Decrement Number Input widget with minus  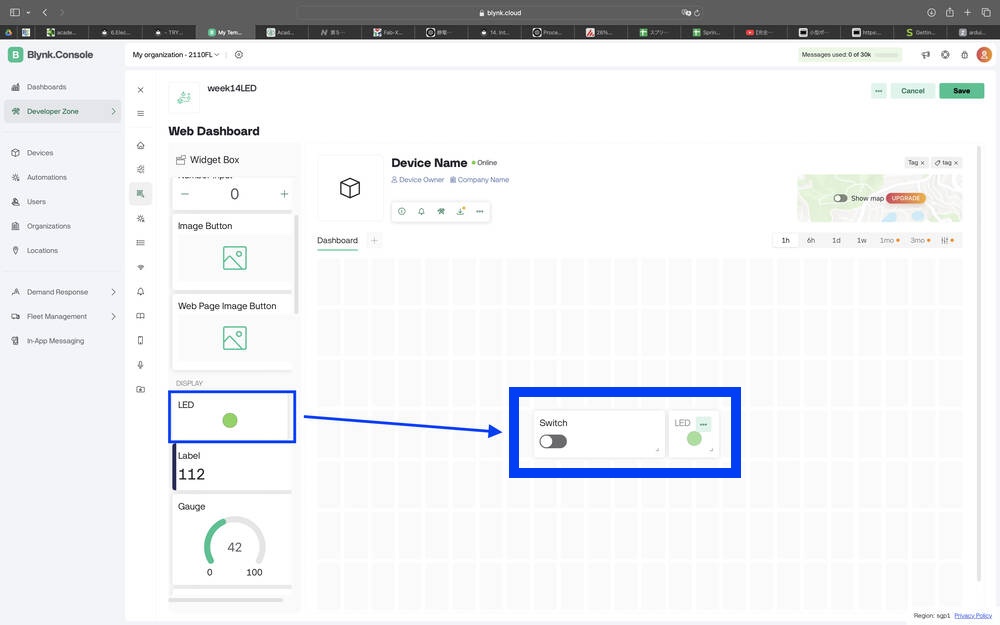185,194
